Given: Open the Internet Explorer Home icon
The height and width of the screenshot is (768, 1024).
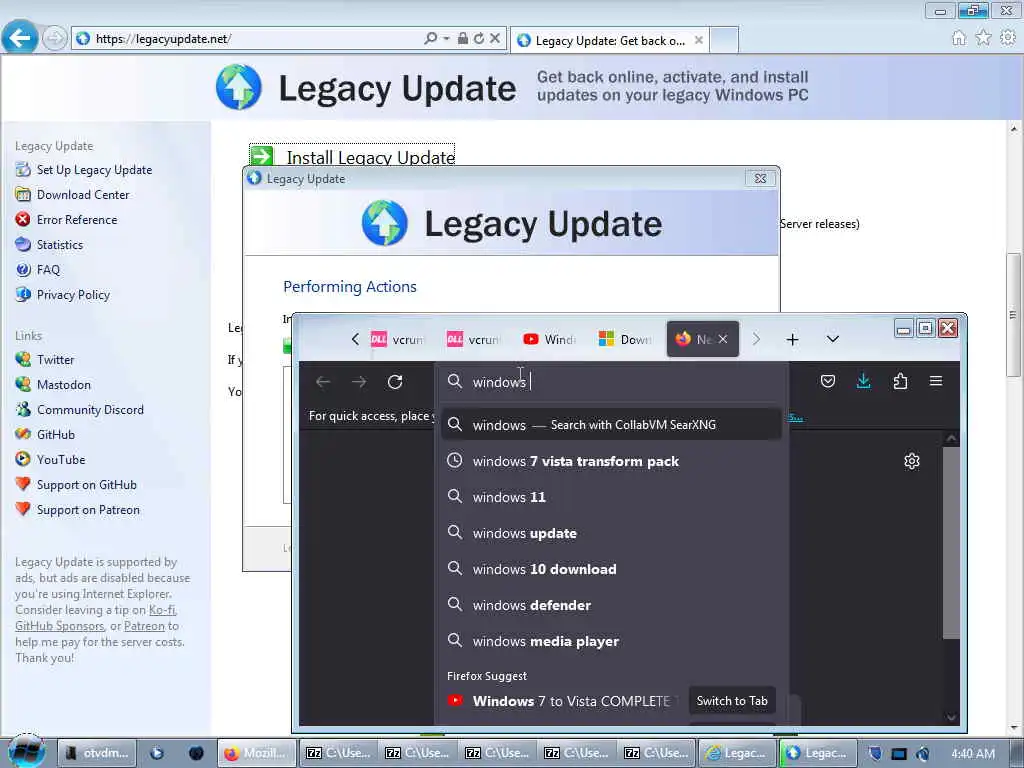Looking at the screenshot, I should (x=959, y=38).
